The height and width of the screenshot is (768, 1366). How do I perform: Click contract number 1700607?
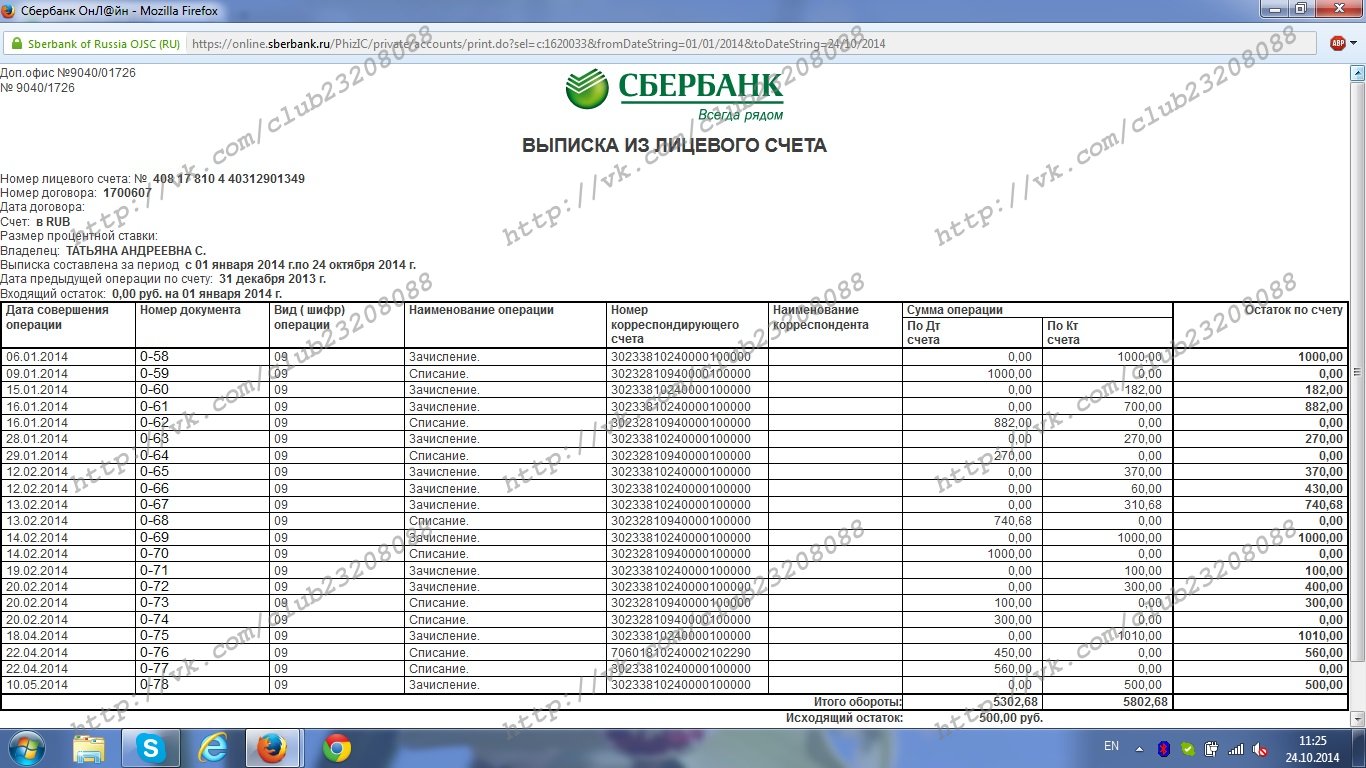(127, 193)
